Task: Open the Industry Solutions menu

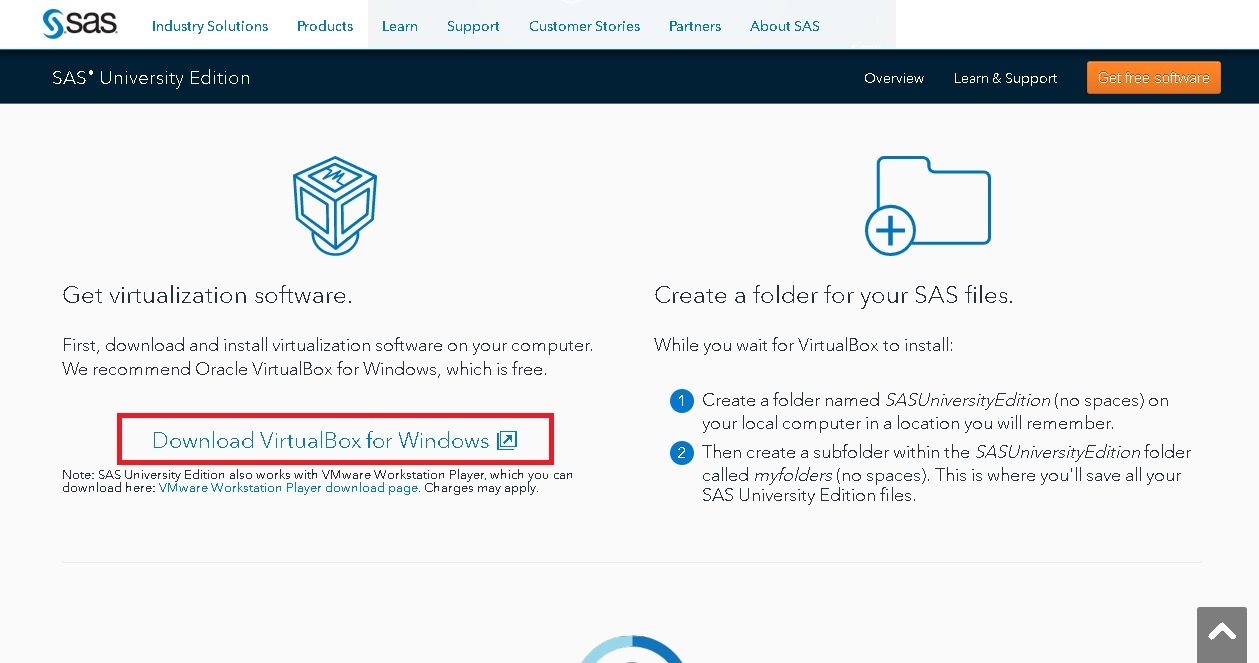Action: pyautogui.click(x=210, y=26)
